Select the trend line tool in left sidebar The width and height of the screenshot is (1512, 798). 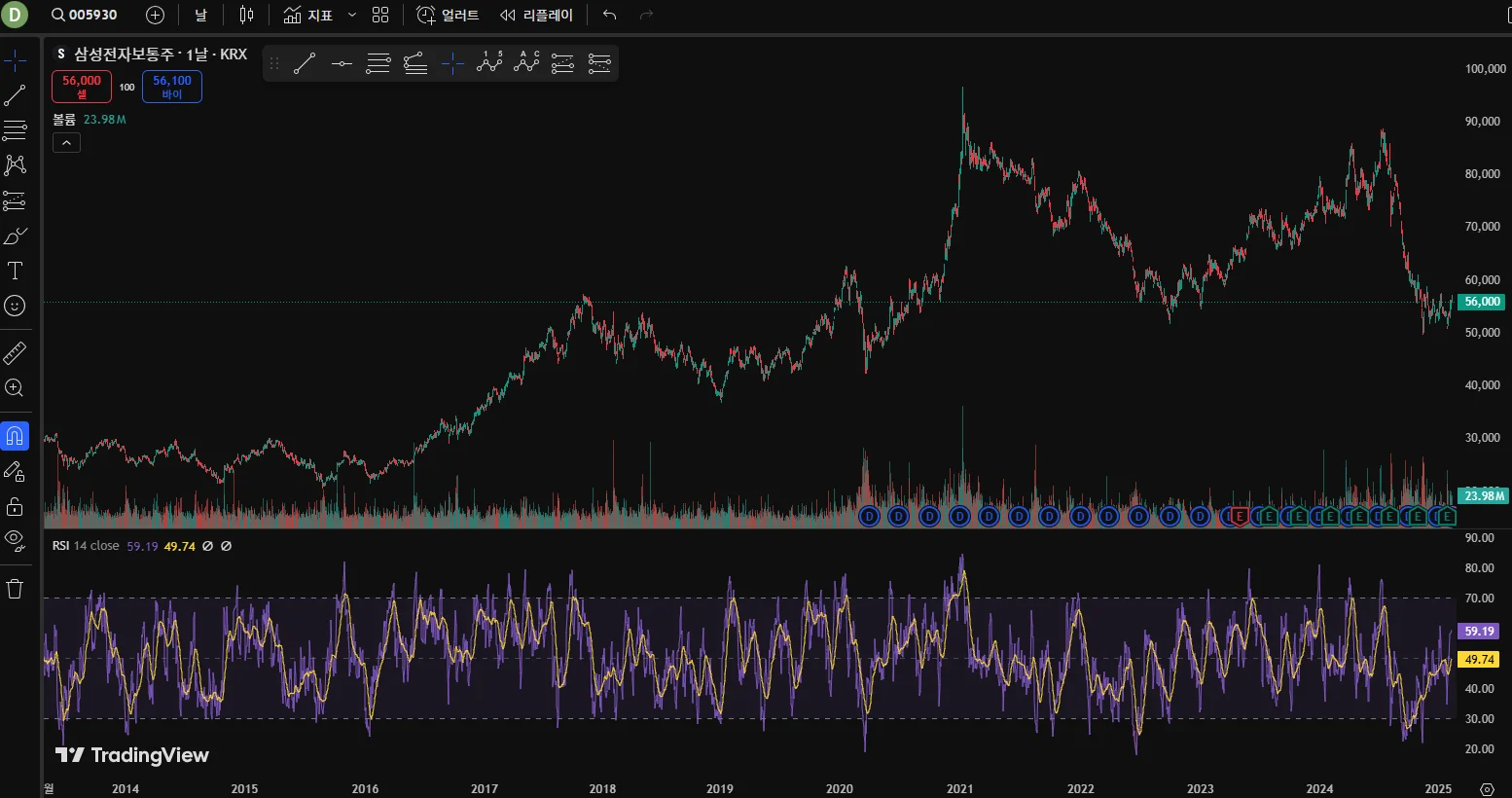[15, 95]
